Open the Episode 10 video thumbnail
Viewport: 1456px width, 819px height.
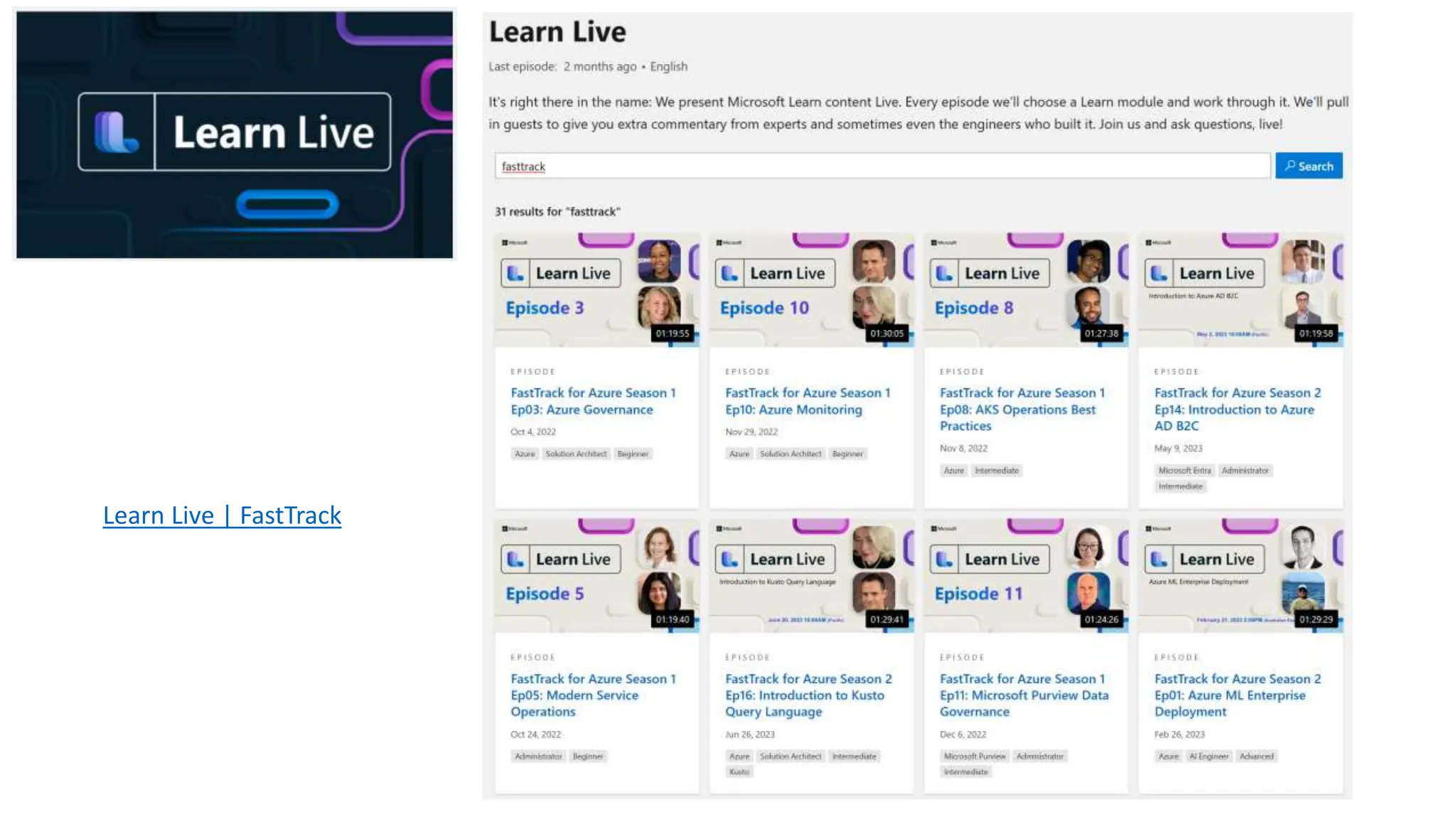click(x=811, y=290)
